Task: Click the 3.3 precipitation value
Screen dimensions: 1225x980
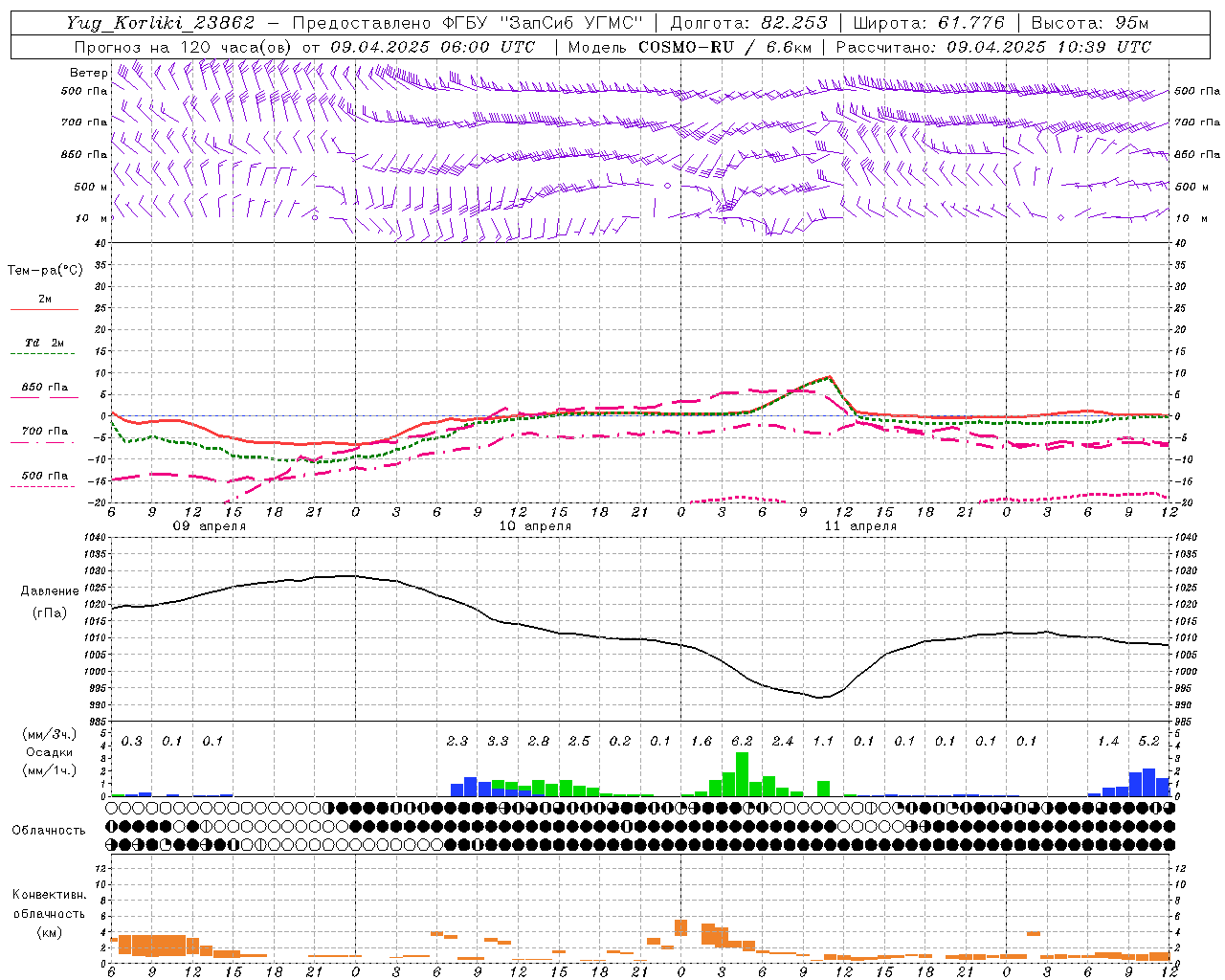Action: pyautogui.click(x=498, y=741)
